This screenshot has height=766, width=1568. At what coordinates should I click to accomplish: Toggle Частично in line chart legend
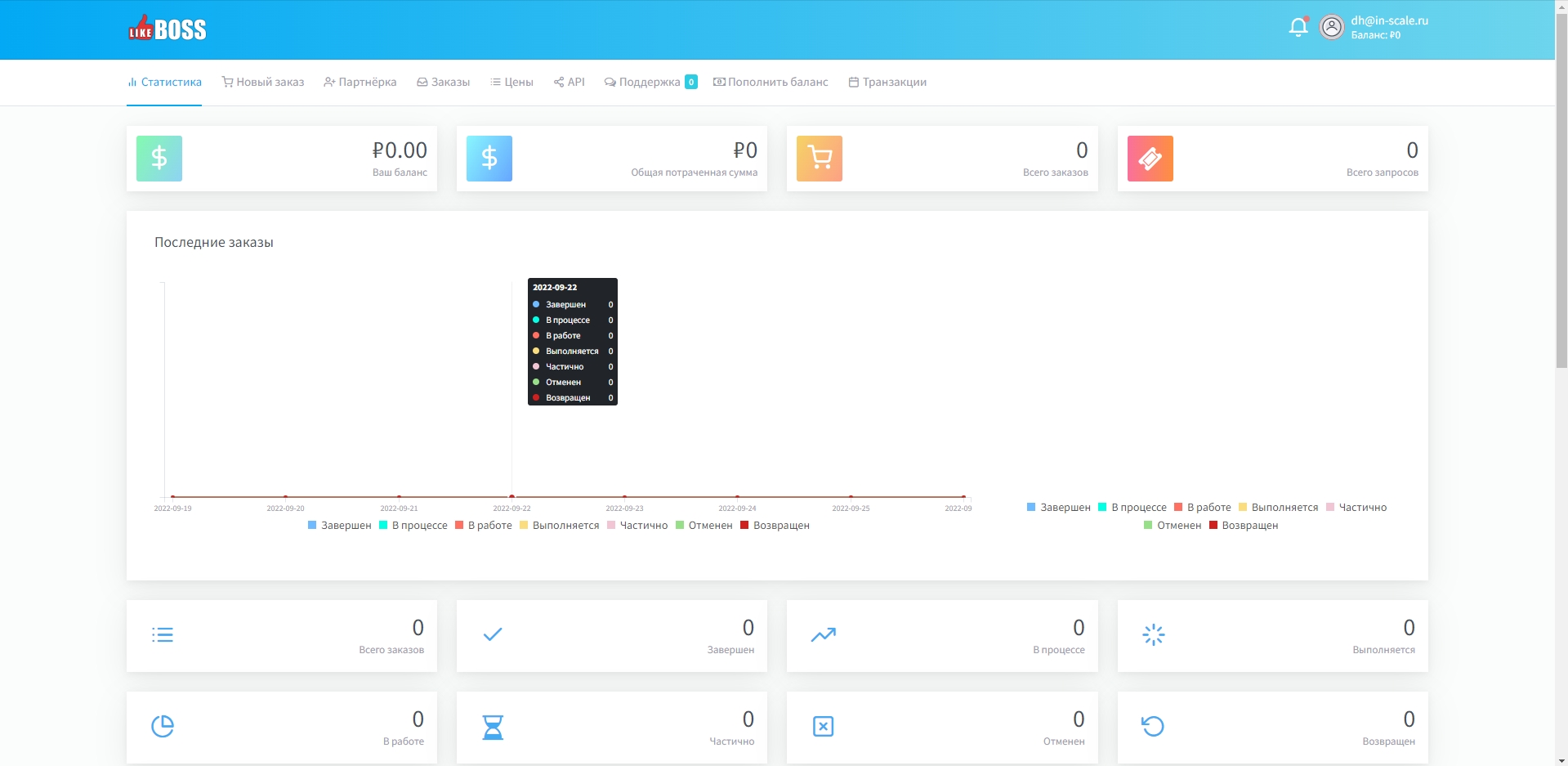(637, 526)
